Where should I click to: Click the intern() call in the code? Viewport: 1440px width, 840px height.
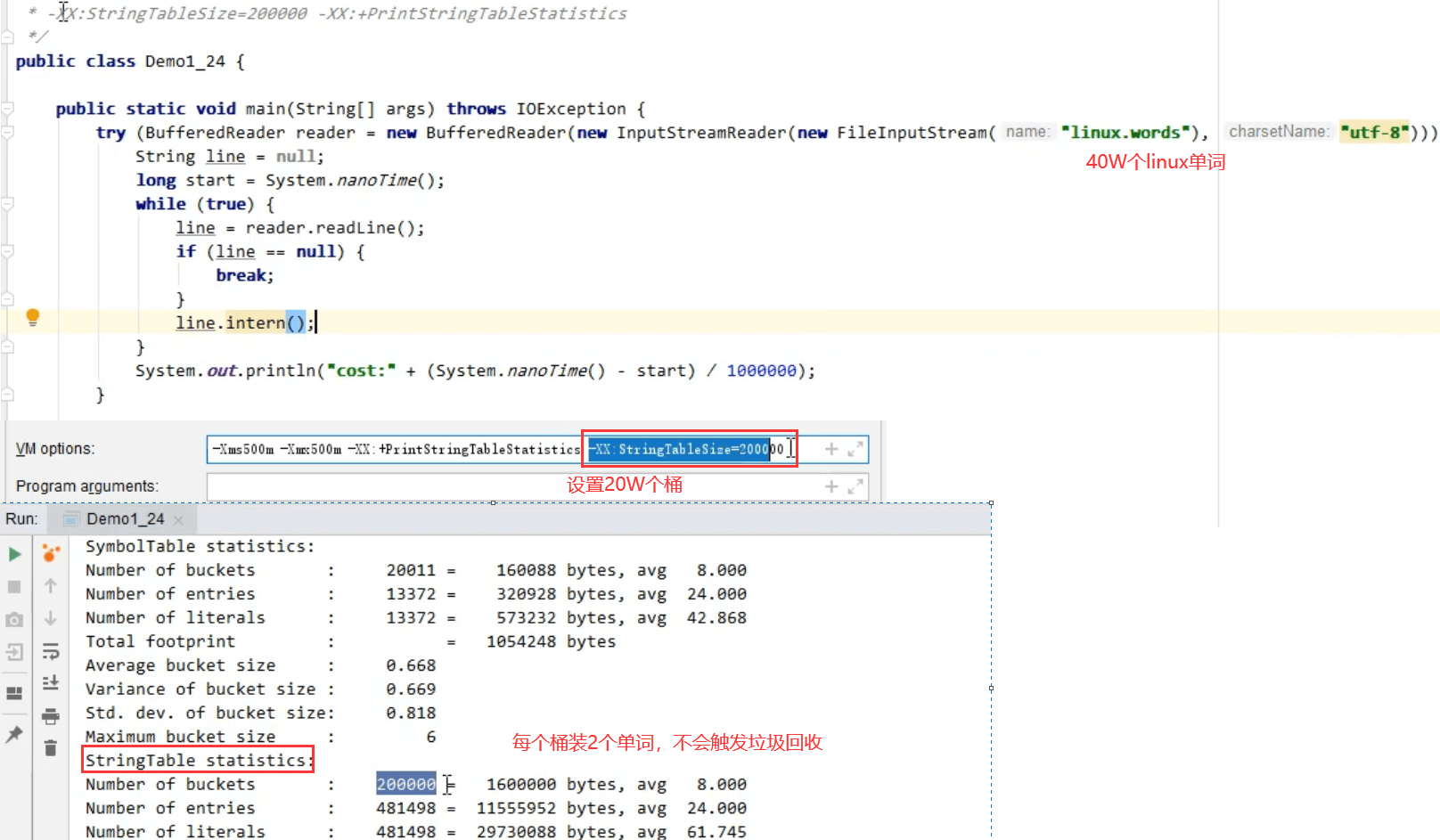click(x=265, y=322)
